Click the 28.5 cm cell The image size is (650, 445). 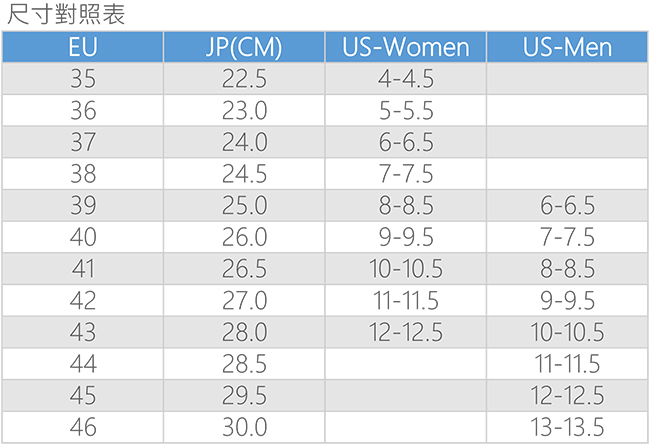click(244, 364)
